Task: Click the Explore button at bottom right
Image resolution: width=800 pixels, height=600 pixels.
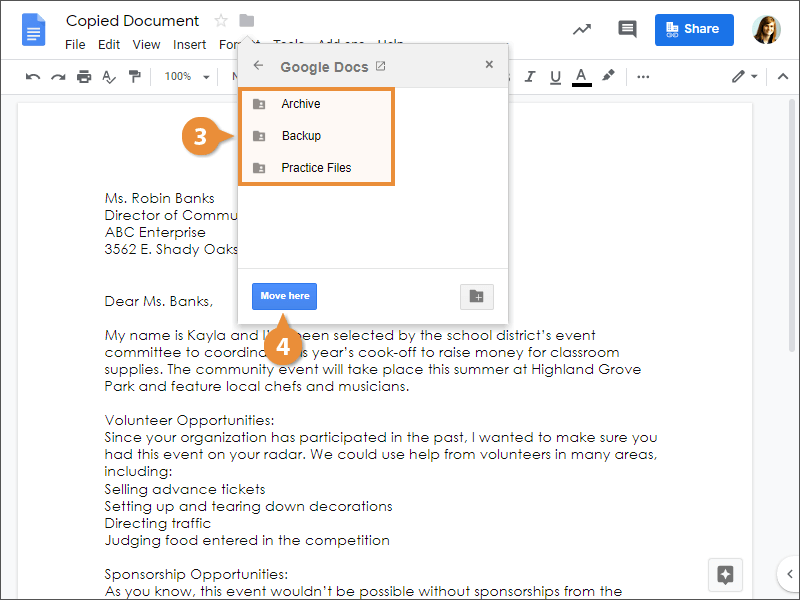Action: (x=725, y=575)
